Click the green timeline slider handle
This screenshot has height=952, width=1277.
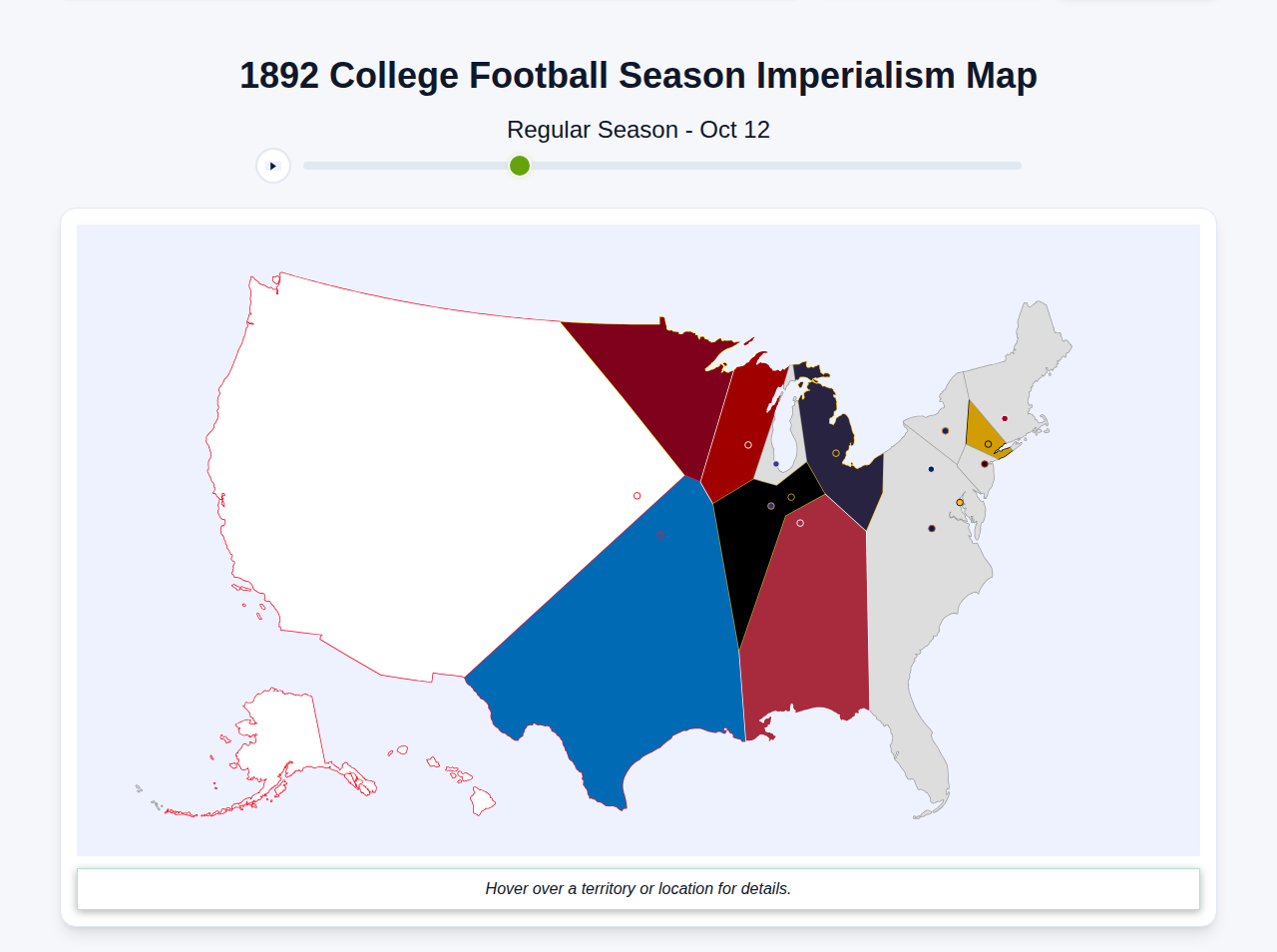(x=519, y=166)
